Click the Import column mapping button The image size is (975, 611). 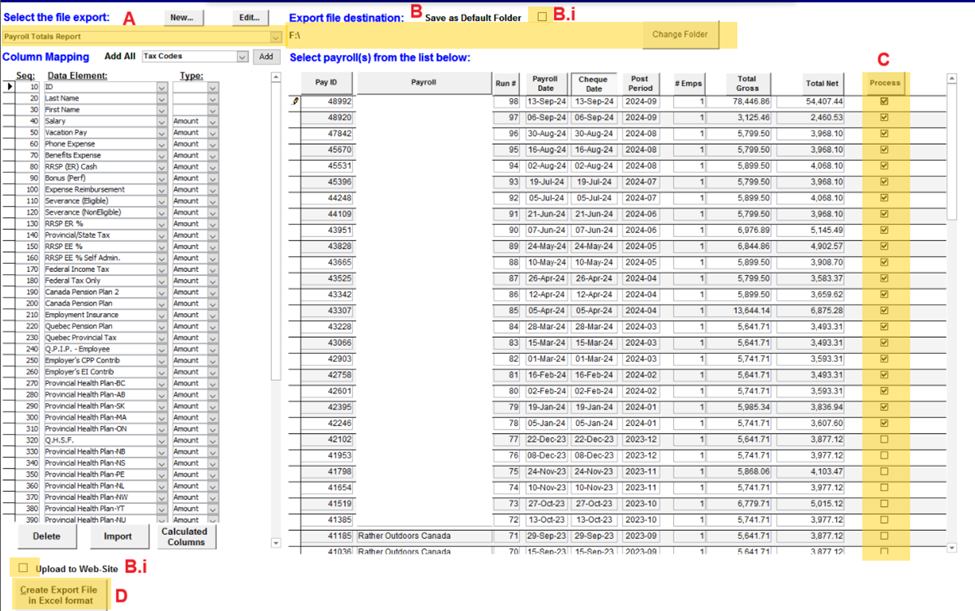(x=118, y=536)
